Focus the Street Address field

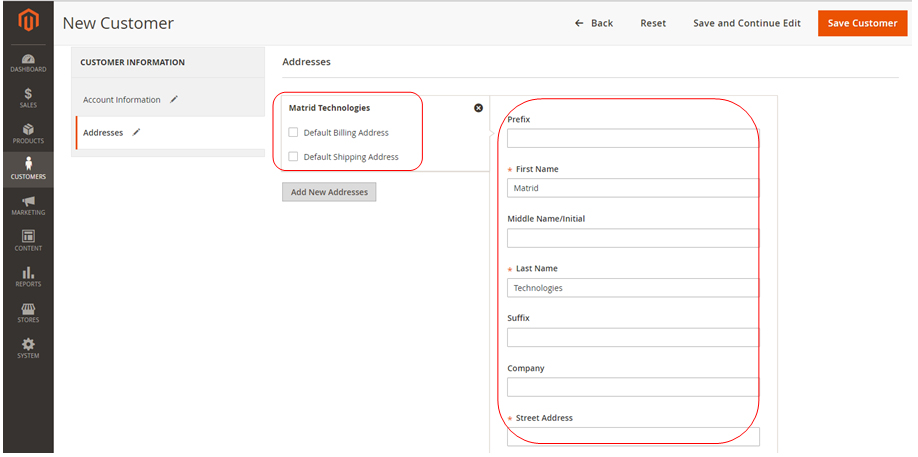[633, 437]
